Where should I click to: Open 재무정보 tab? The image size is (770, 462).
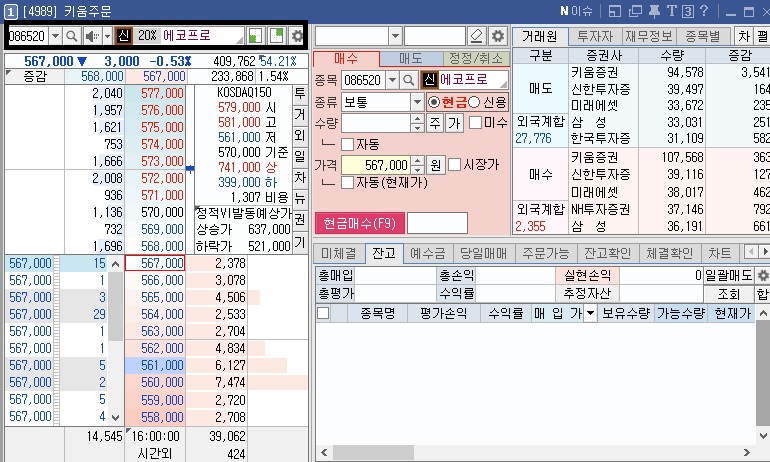pyautogui.click(x=649, y=36)
